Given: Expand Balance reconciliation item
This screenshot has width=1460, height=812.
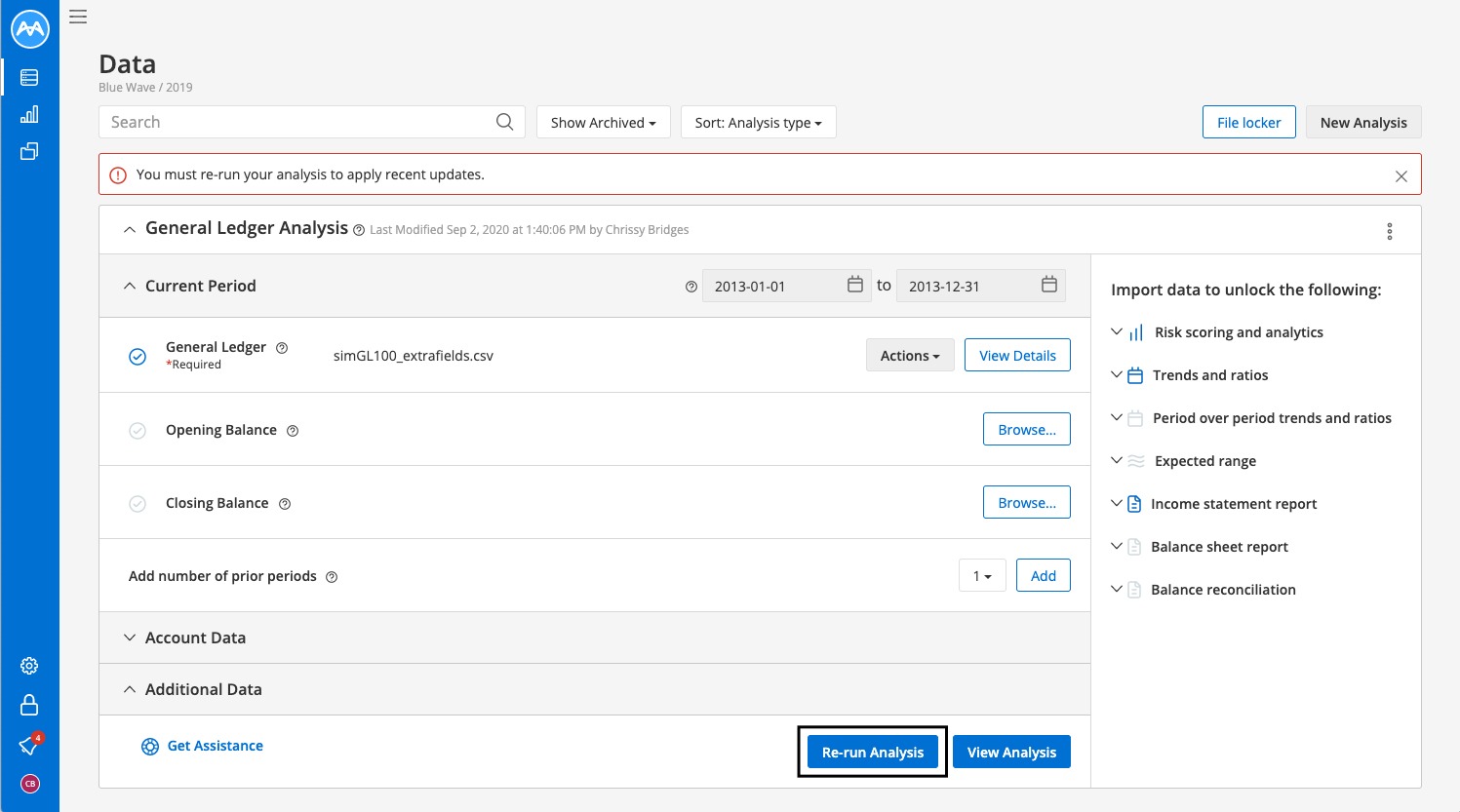Looking at the screenshot, I should coord(1118,589).
